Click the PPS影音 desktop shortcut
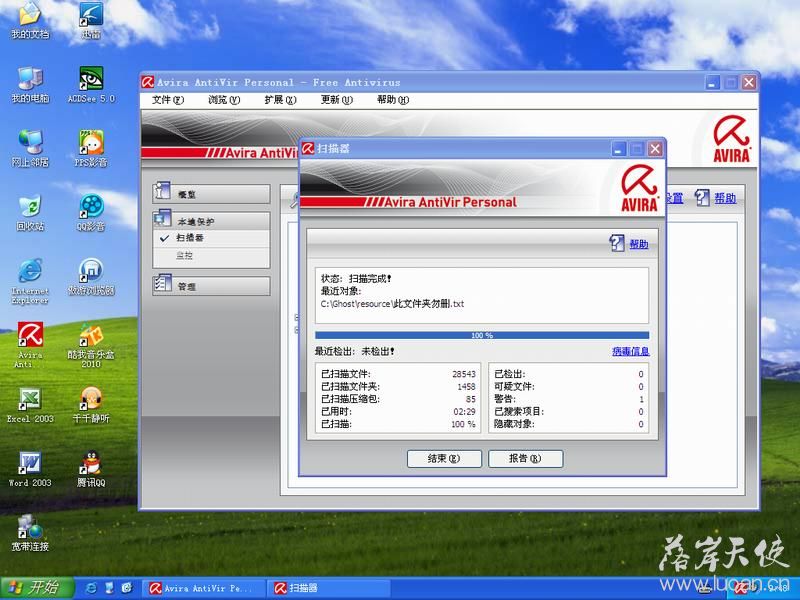This screenshot has width=800, height=600. (x=91, y=148)
